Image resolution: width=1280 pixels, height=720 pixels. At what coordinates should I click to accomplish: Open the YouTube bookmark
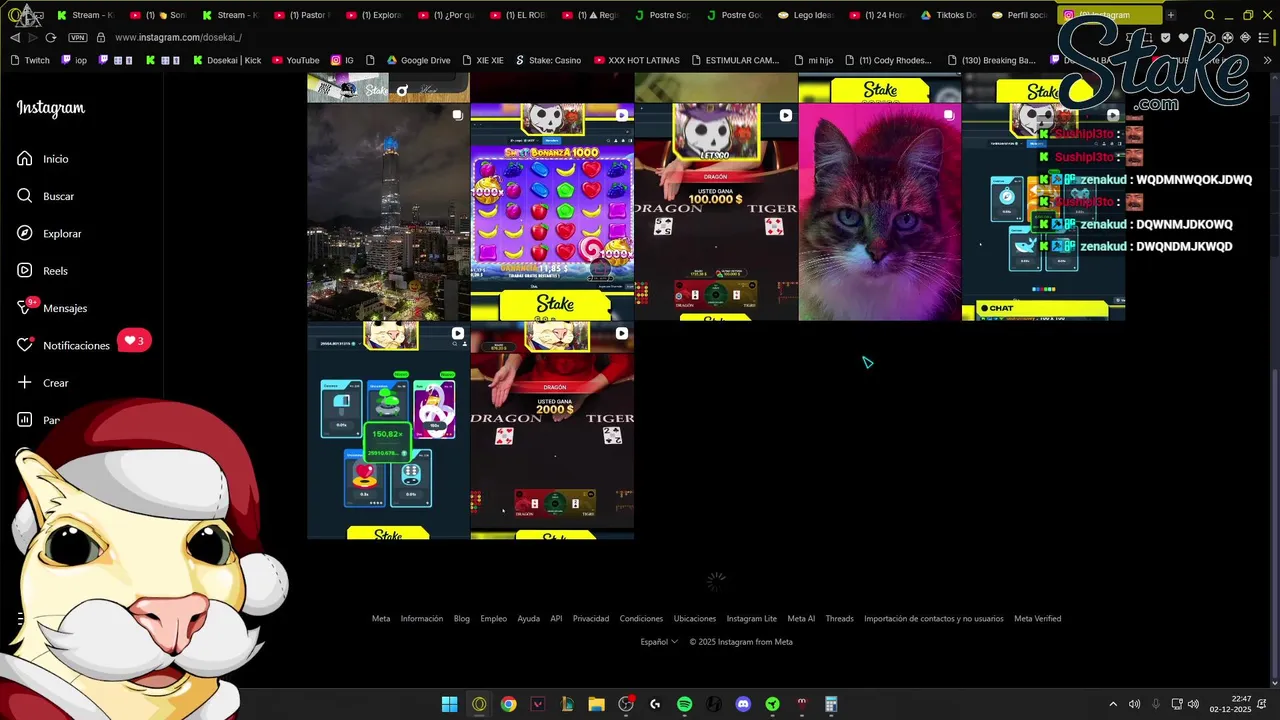click(x=295, y=60)
